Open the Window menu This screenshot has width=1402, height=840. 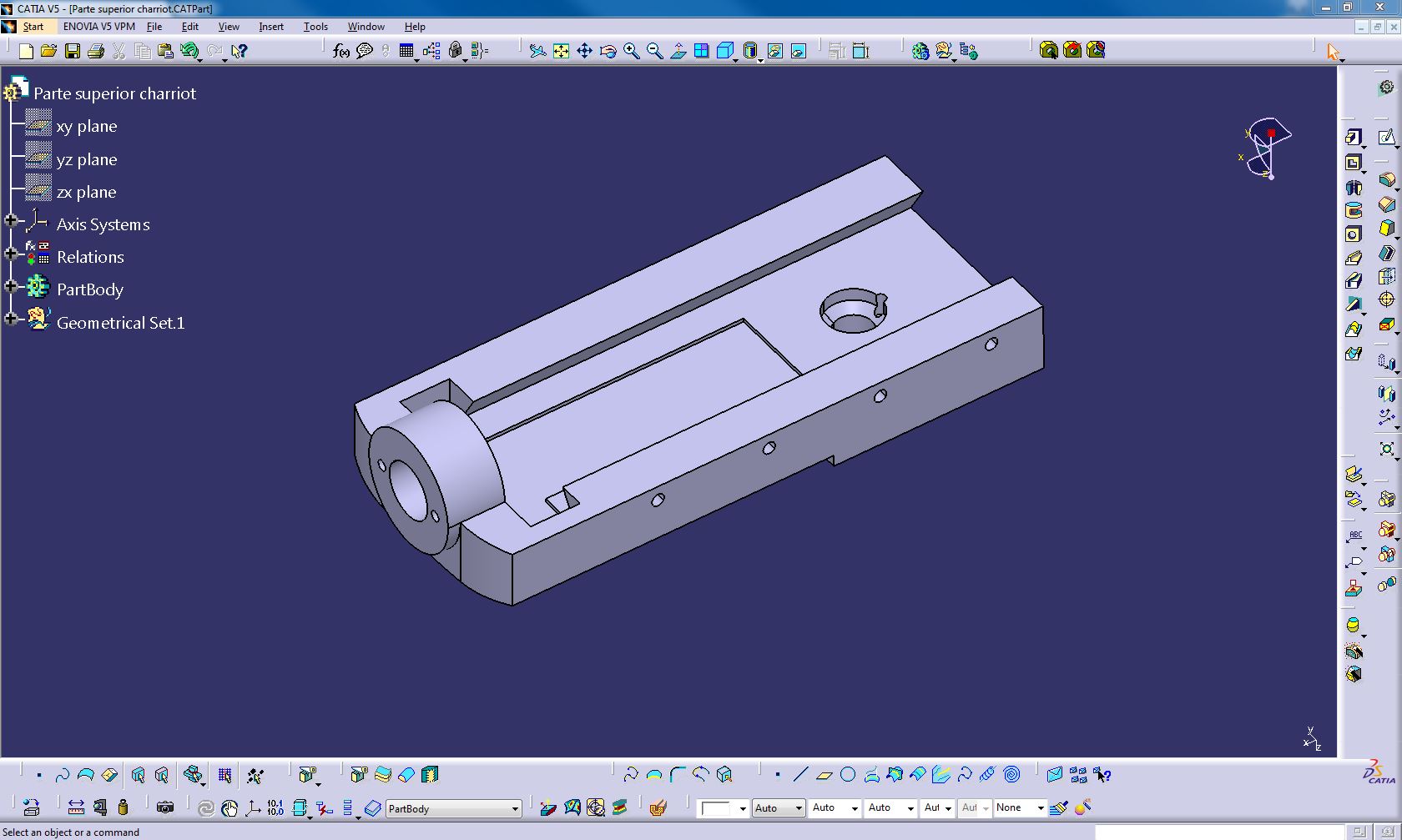366,27
